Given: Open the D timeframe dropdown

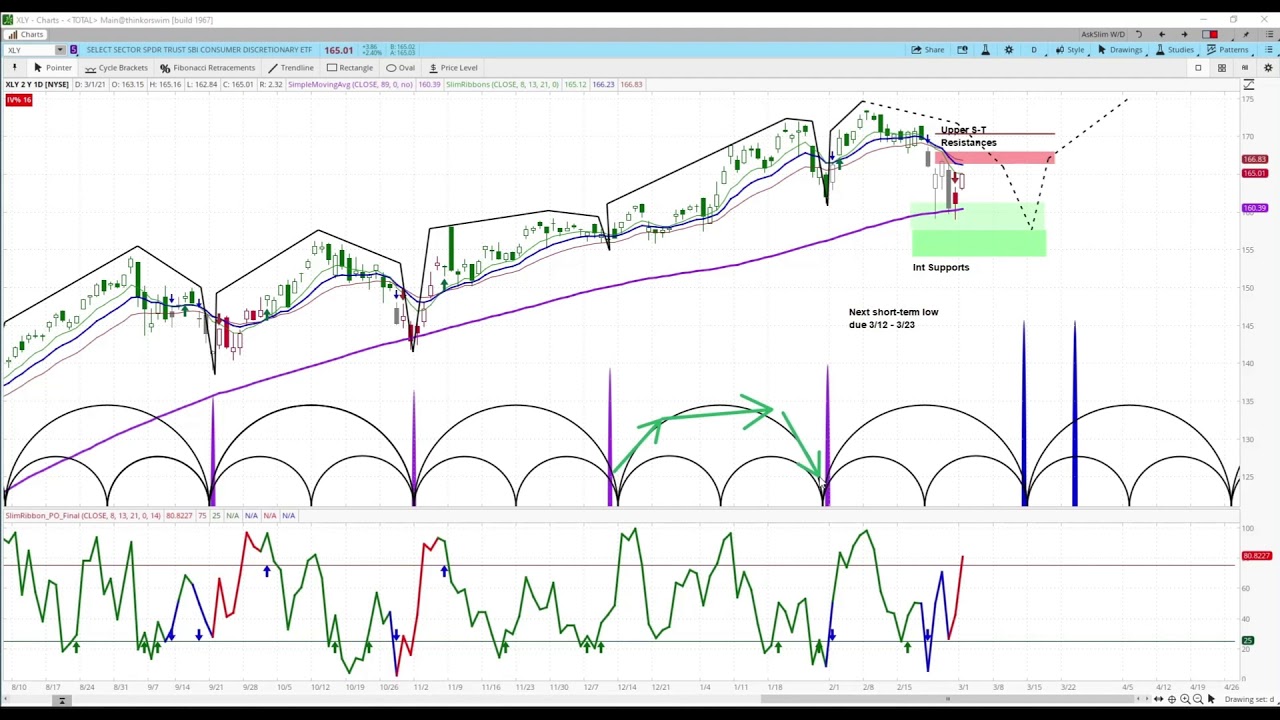Looking at the screenshot, I should (1034, 50).
